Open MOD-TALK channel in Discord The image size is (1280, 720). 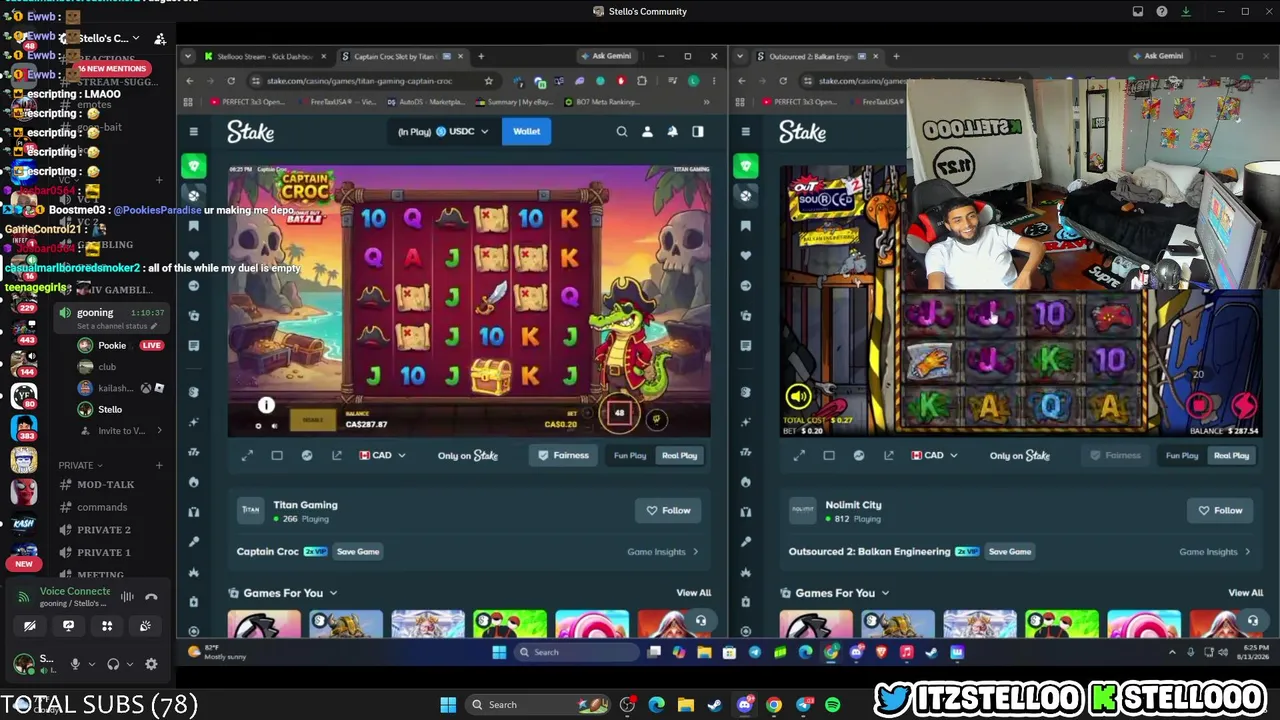pos(104,485)
